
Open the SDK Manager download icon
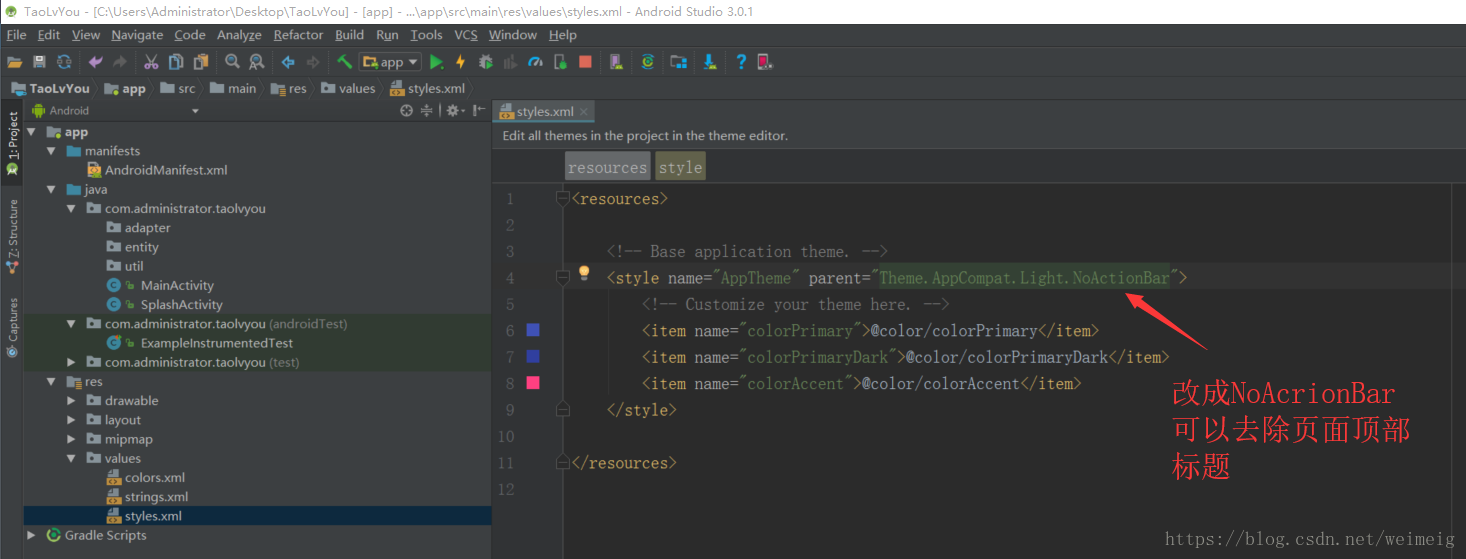pos(710,62)
